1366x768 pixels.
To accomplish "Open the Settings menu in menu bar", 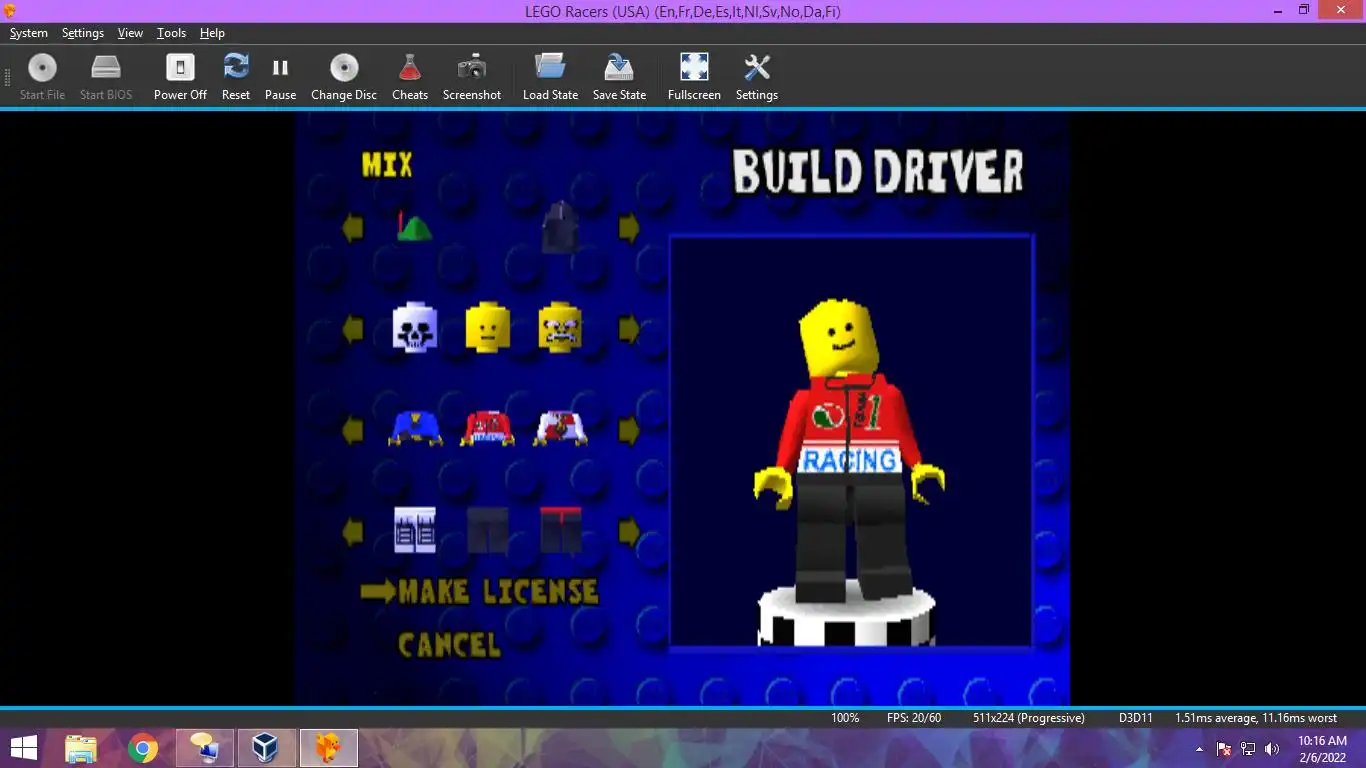I will click(82, 33).
